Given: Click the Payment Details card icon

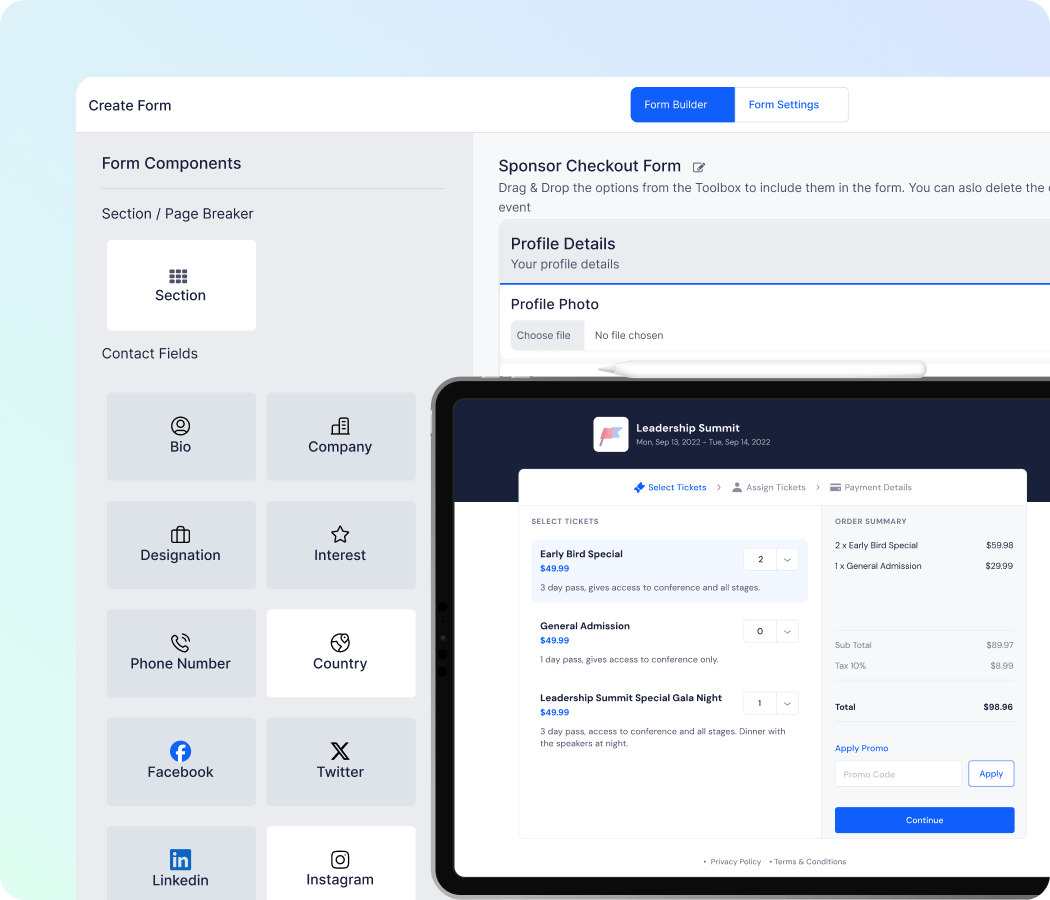Looking at the screenshot, I should [835, 488].
